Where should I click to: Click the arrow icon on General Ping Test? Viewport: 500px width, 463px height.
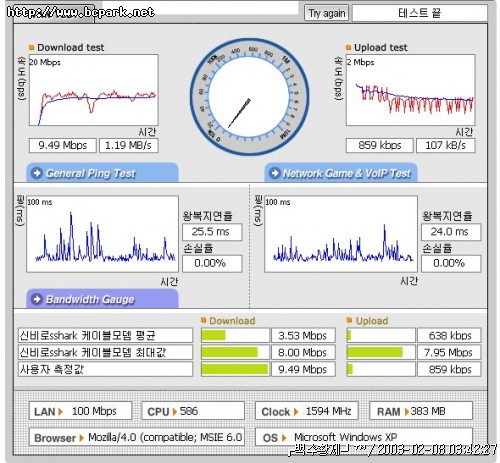coord(36,173)
